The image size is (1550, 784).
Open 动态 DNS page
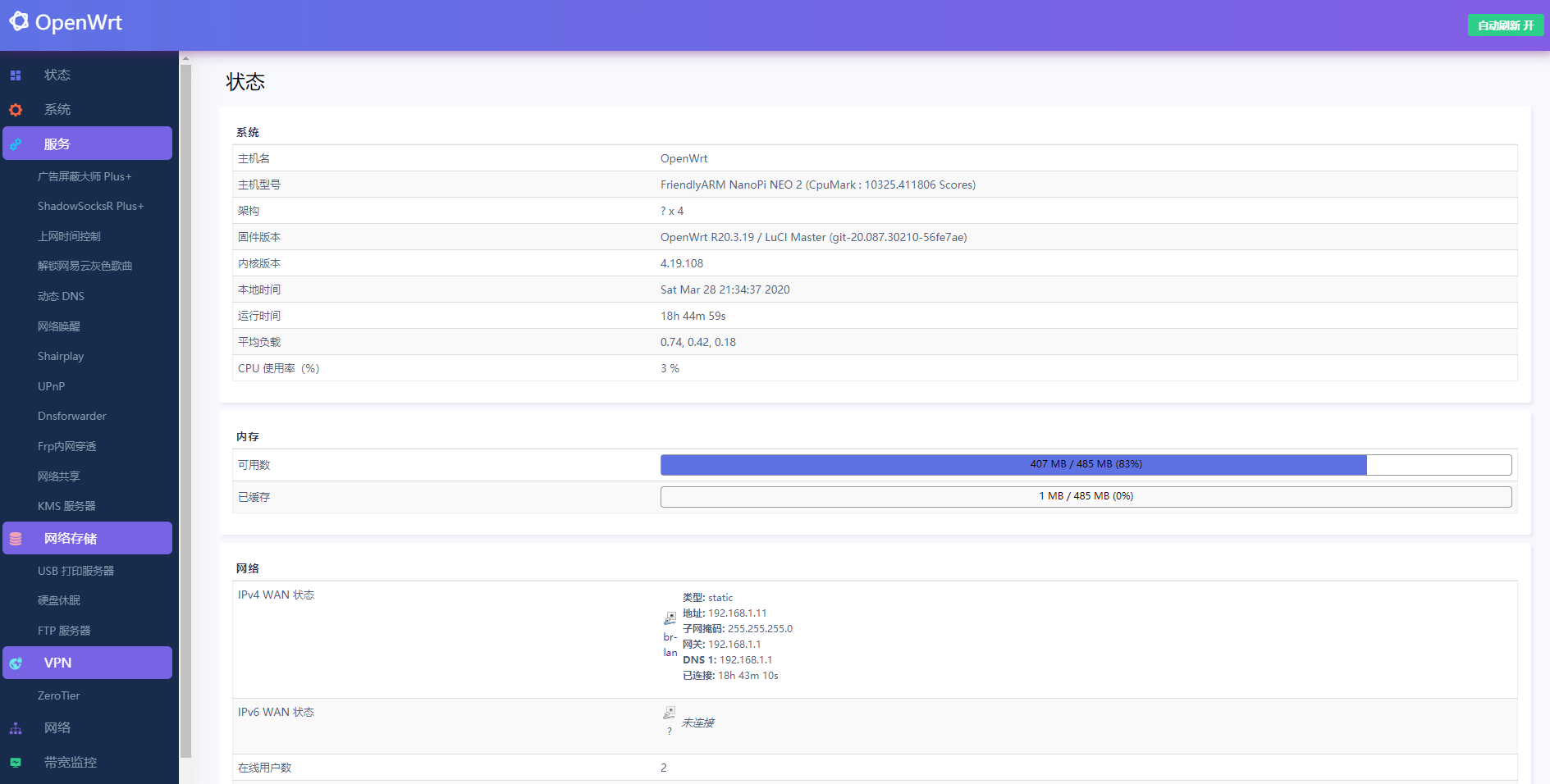[61, 296]
